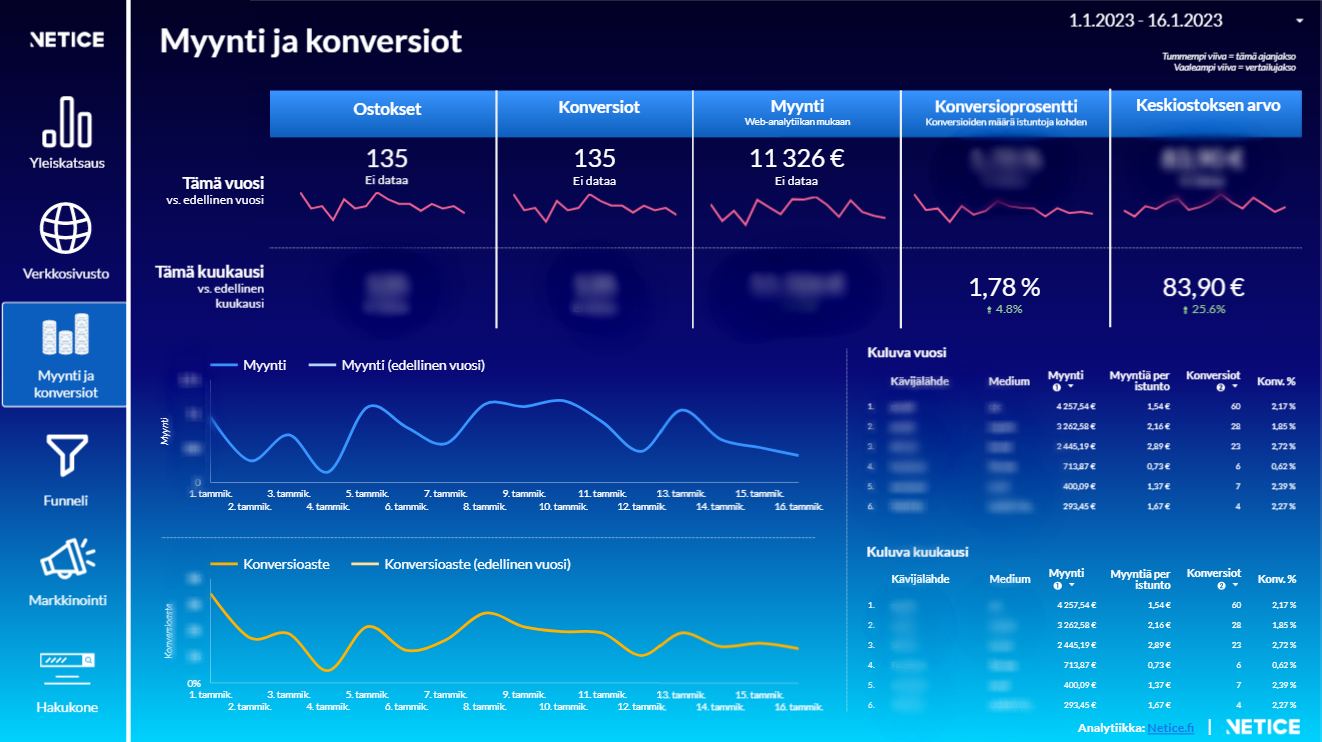Sort Kuluva kuukausi table by Konv. %
This screenshot has height=742, width=1322.
(1276, 579)
